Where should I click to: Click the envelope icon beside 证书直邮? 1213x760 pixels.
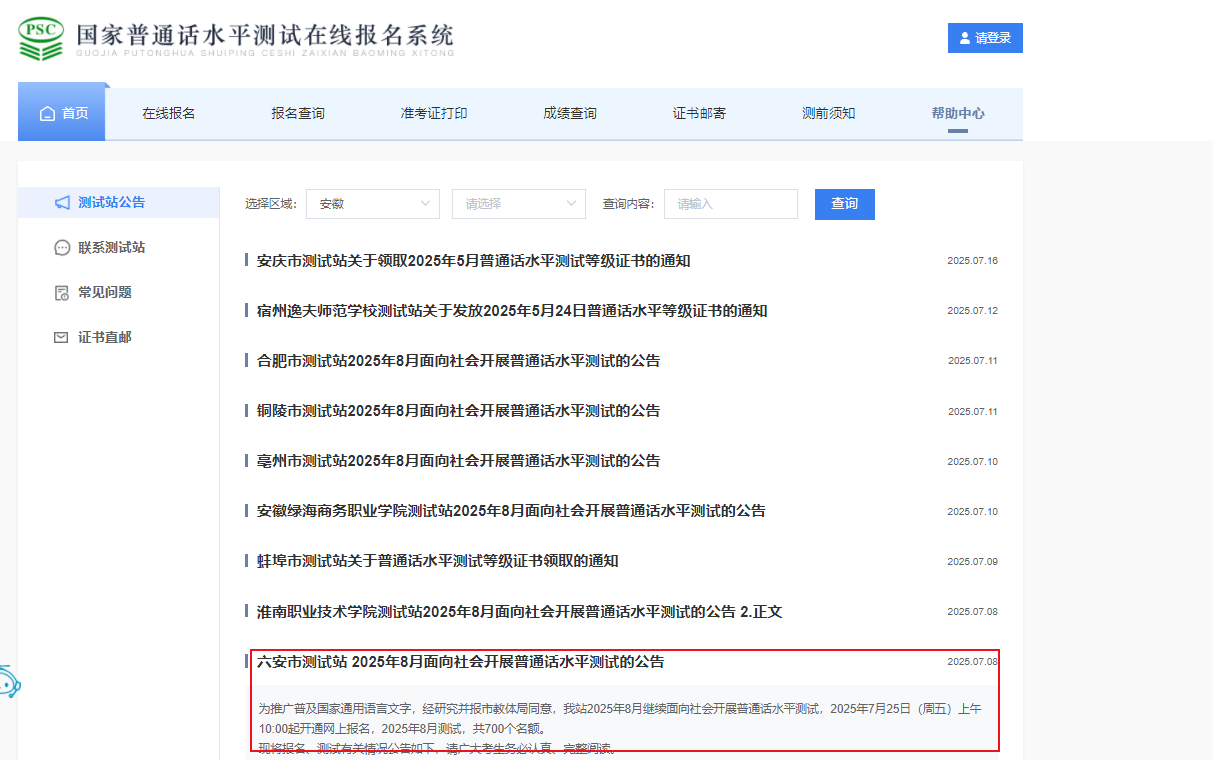[x=62, y=338]
